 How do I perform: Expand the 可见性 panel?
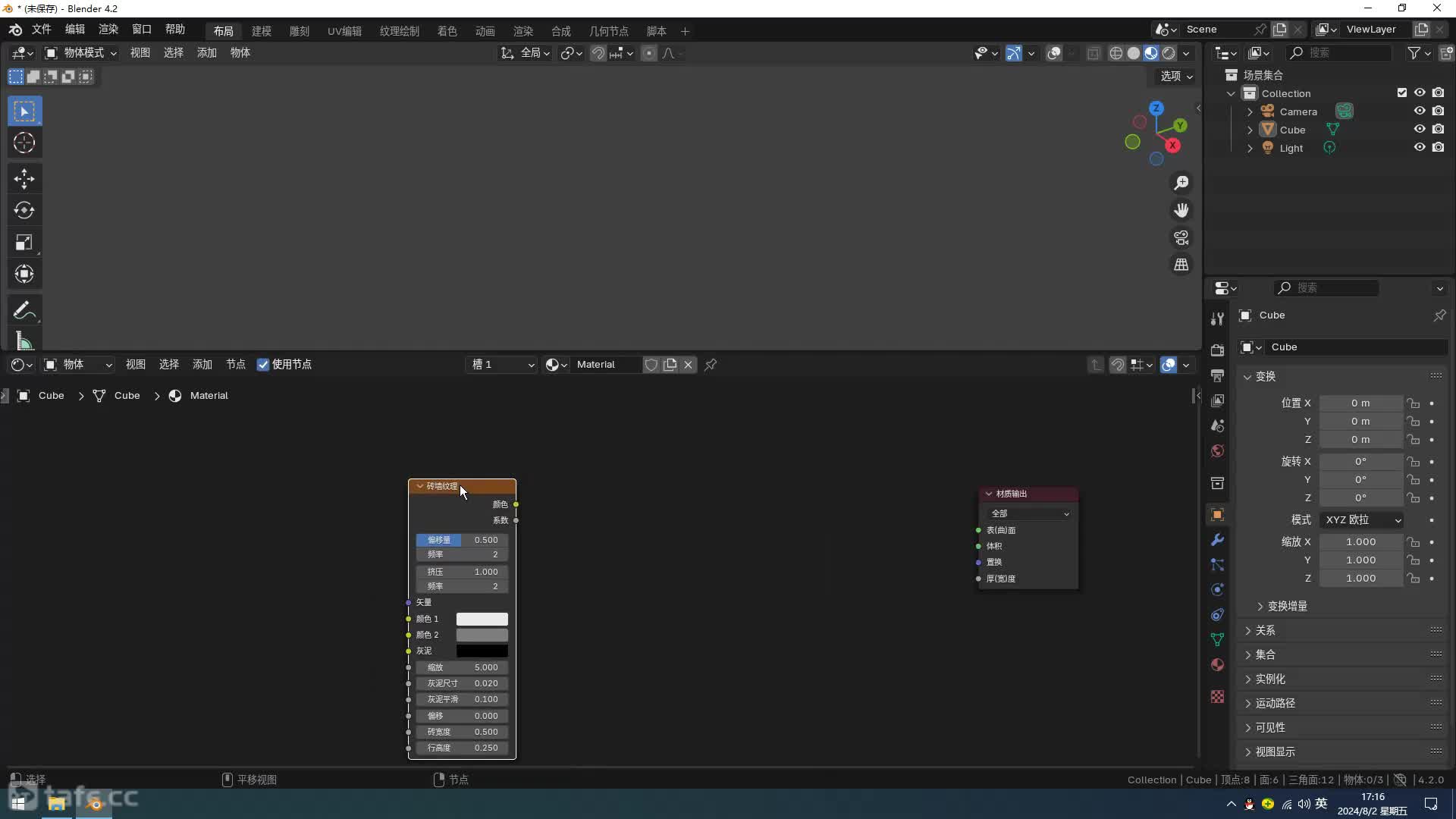coord(1270,728)
